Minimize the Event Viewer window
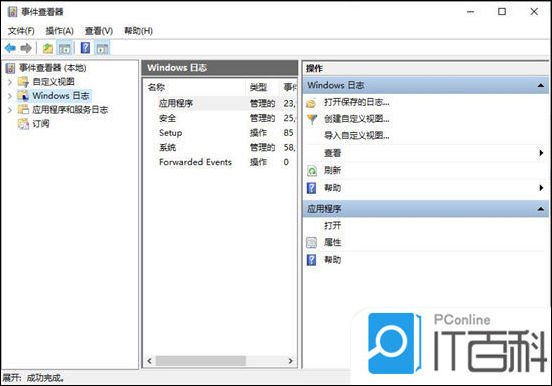Screen dimensions: 552x386 pos(470,12)
